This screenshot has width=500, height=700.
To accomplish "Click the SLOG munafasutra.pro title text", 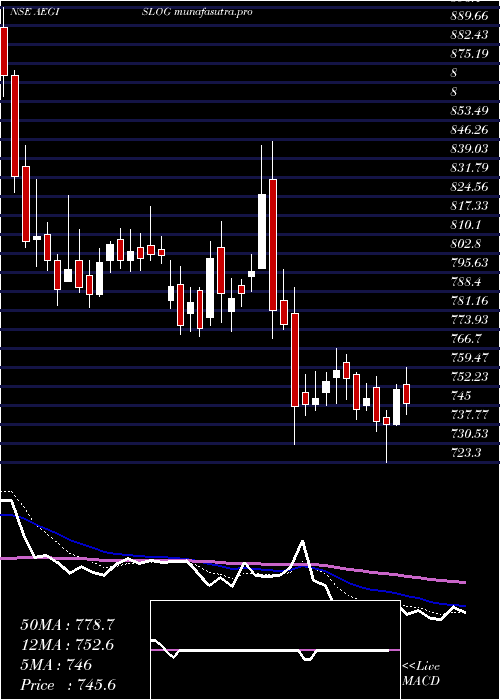I will (198, 12).
